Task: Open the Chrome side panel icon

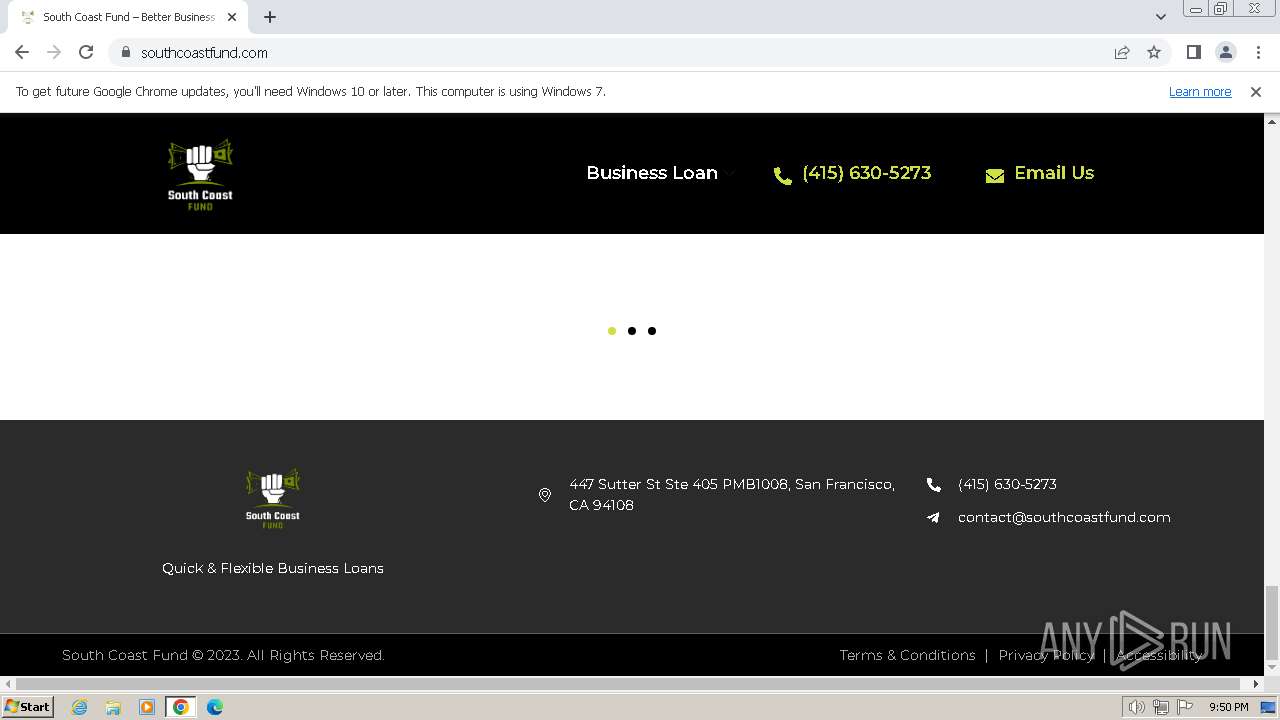Action: click(x=1193, y=52)
